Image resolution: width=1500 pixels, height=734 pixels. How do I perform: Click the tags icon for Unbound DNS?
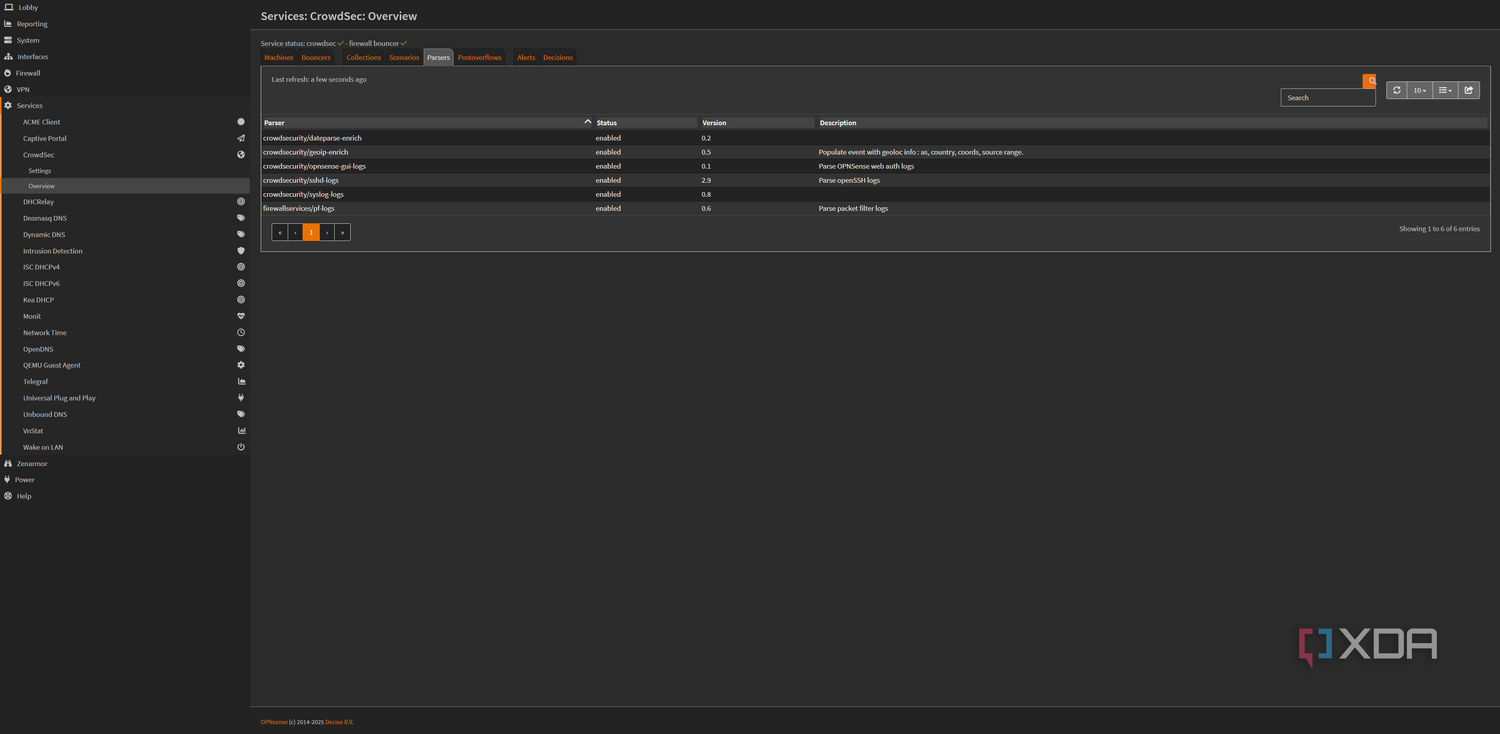point(241,414)
